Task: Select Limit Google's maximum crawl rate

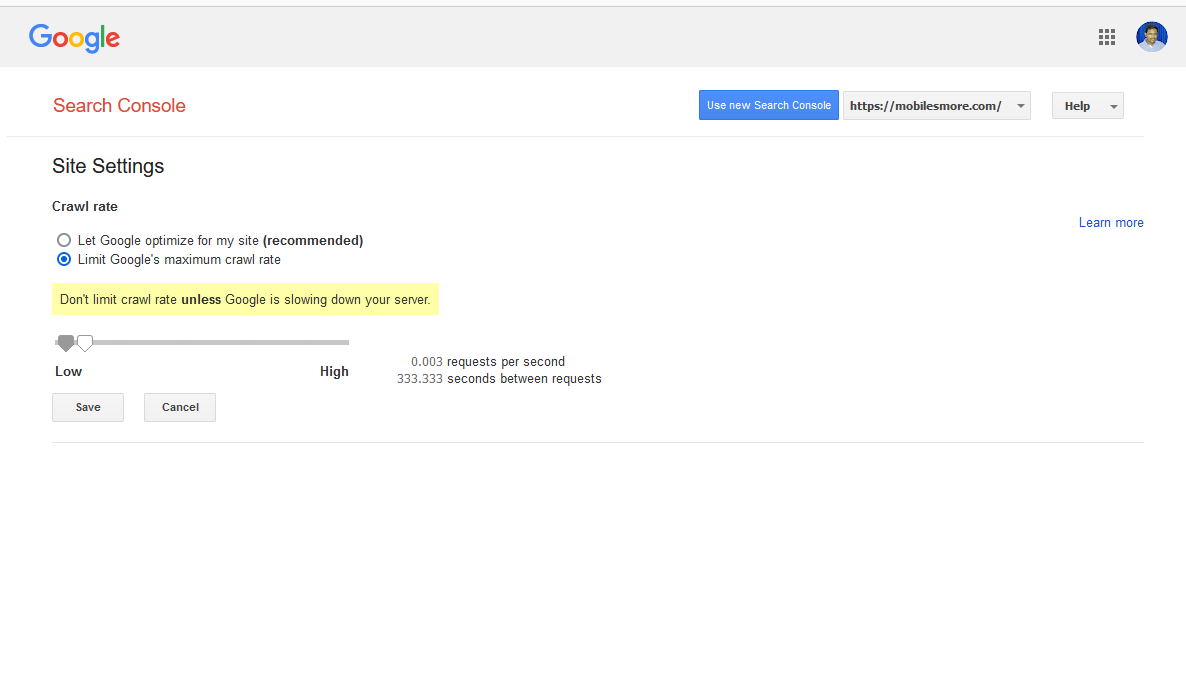Action: point(64,260)
